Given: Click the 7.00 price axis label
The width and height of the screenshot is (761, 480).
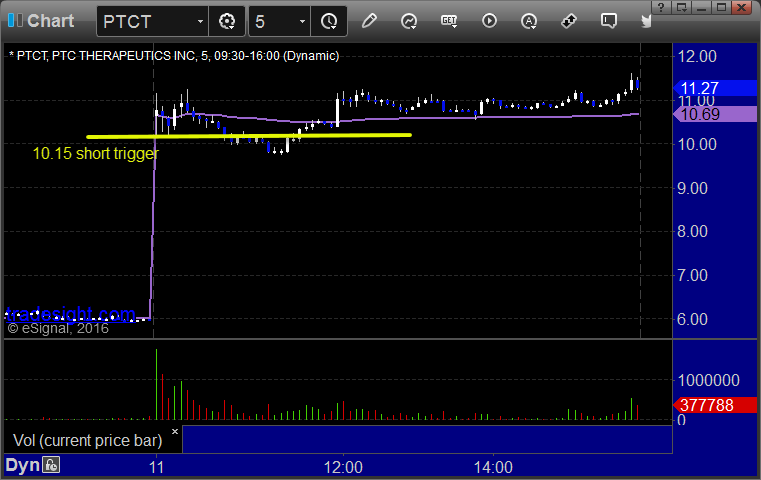Looking at the screenshot, I should click(693, 276).
